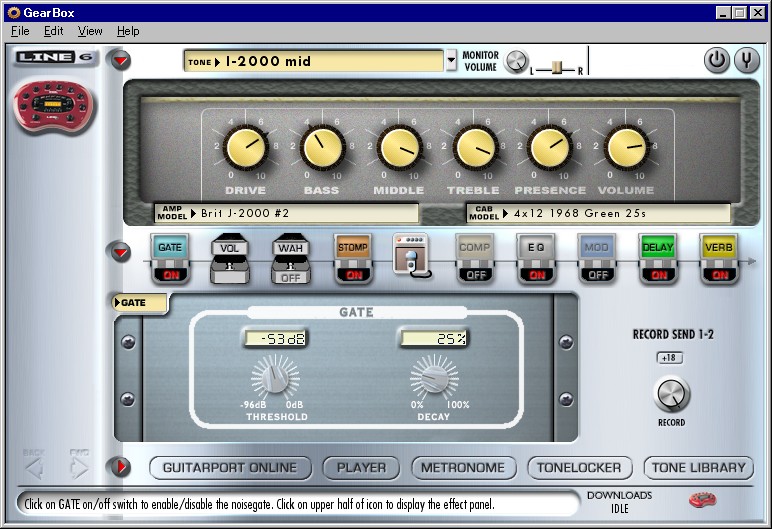Open the tone preset dropdown arrow
772x529 pixels.
click(x=451, y=61)
